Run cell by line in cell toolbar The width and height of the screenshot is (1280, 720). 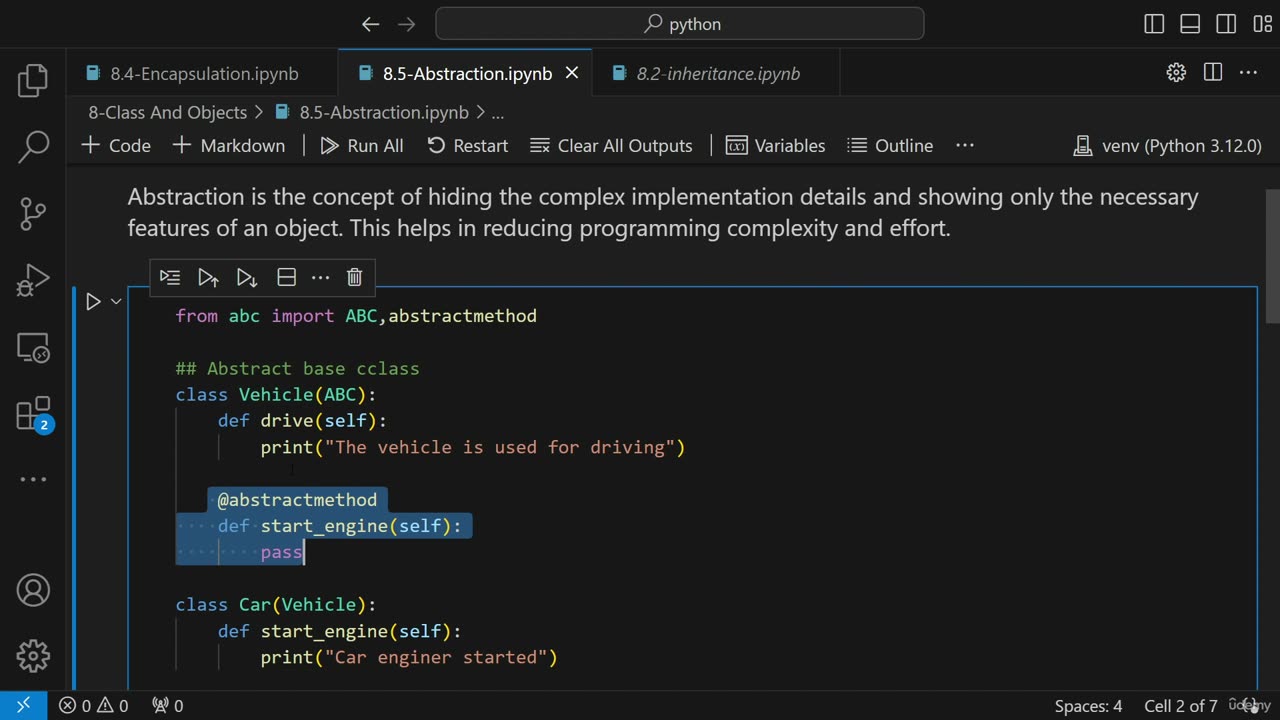click(x=170, y=277)
